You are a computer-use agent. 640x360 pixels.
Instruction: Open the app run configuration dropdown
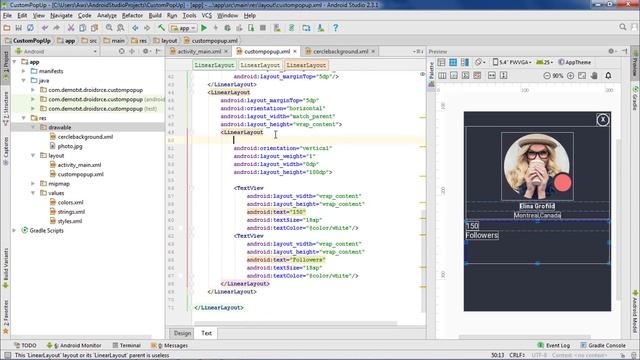[184, 28]
